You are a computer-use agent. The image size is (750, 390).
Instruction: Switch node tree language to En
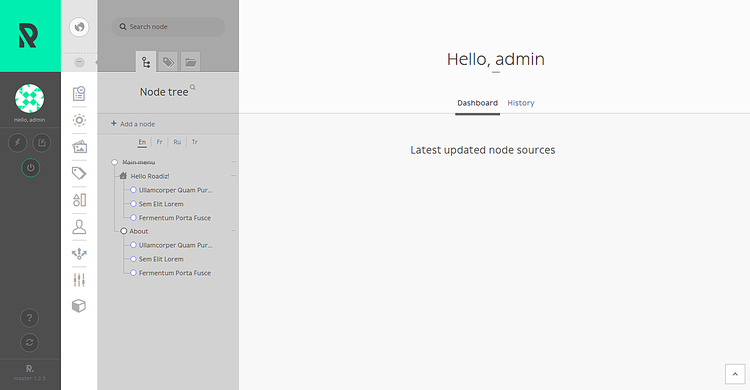pos(142,142)
